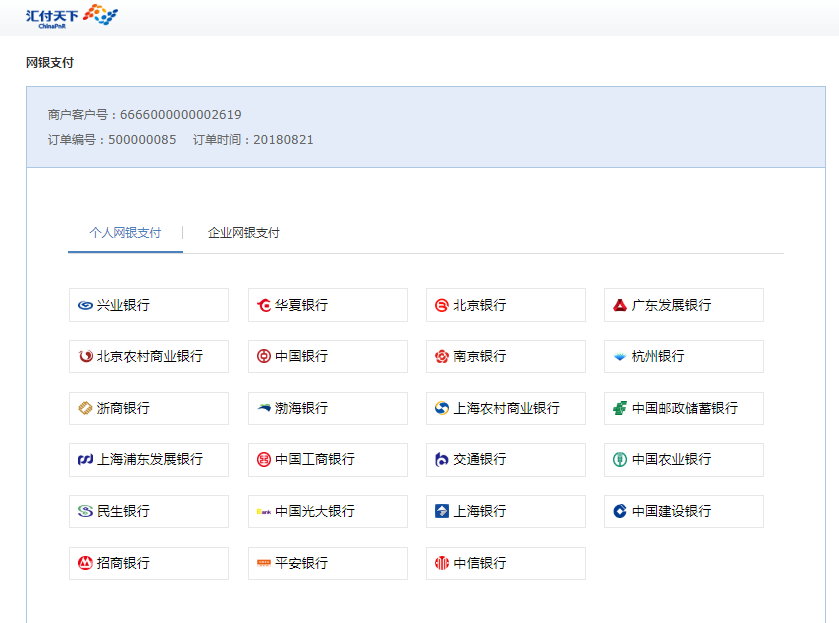This screenshot has width=839, height=623.
Task: Click the 中国邮政储蓄银行 green logo icon
Action: pyautogui.click(x=620, y=408)
